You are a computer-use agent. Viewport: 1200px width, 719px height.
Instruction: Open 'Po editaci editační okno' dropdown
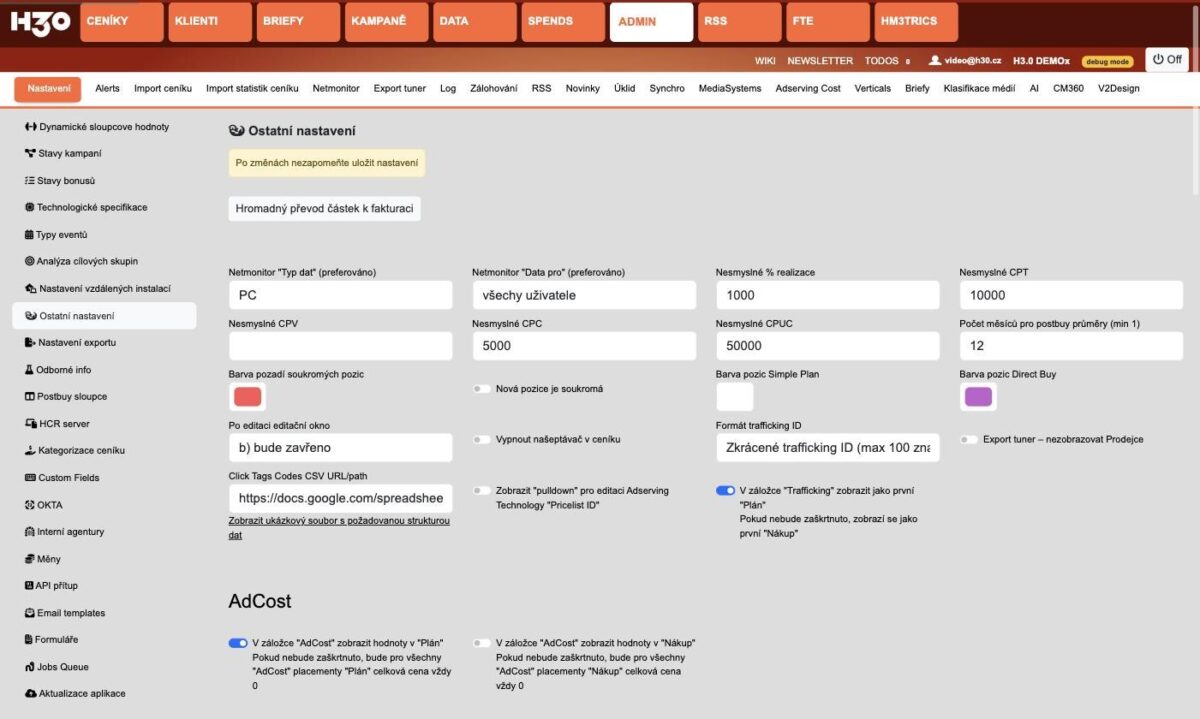pyautogui.click(x=341, y=447)
